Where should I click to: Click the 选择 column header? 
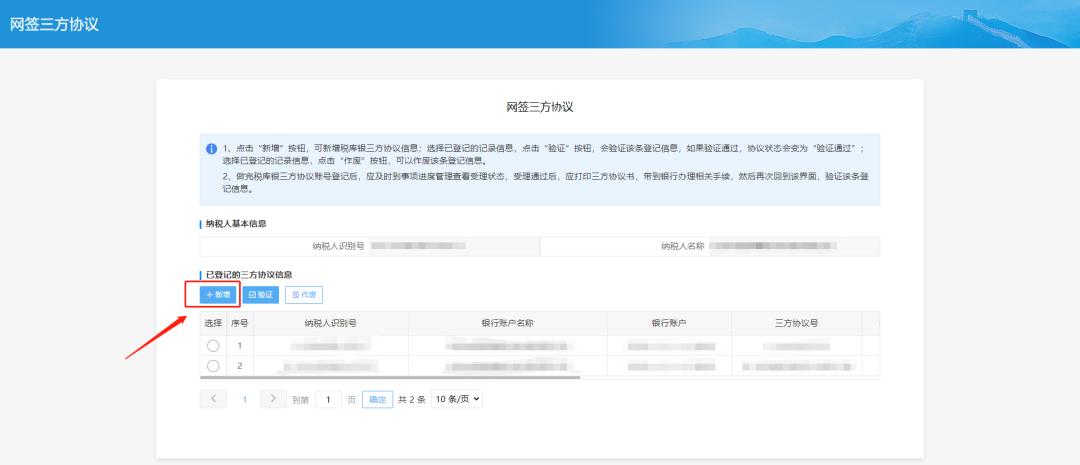[213, 323]
